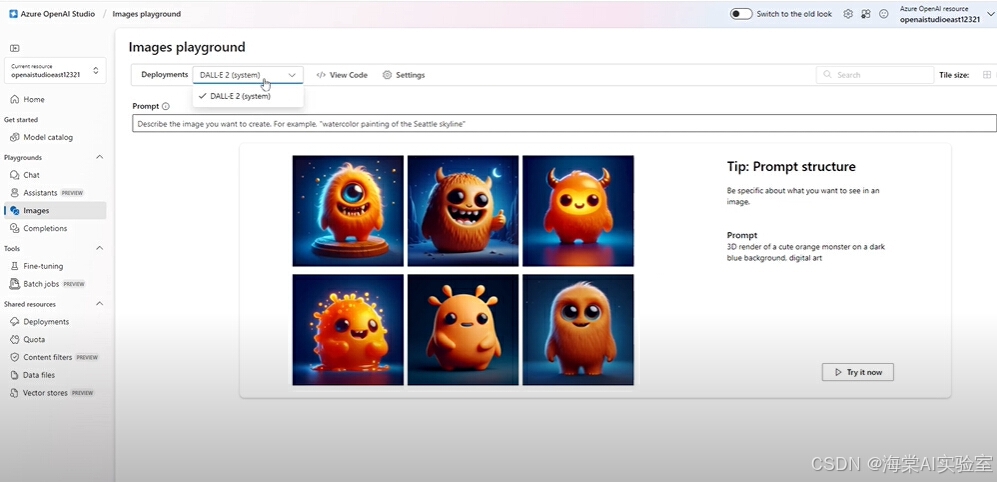Image resolution: width=997 pixels, height=482 pixels.
Task: Open Batch jobs preview
Action: [x=47, y=284]
